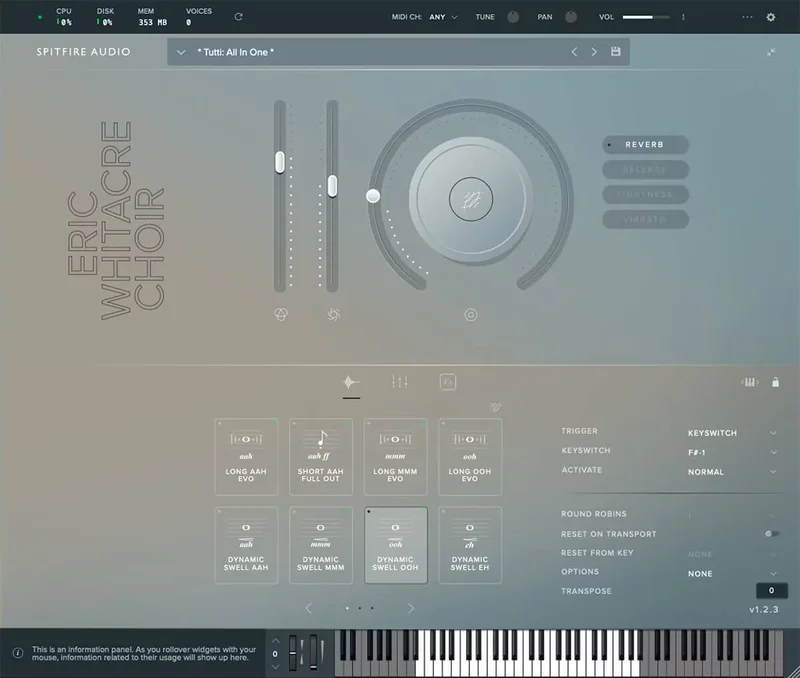Viewport: 800px width, 678px height.
Task: Open the Options NONE dropdown
Action: coord(732,573)
